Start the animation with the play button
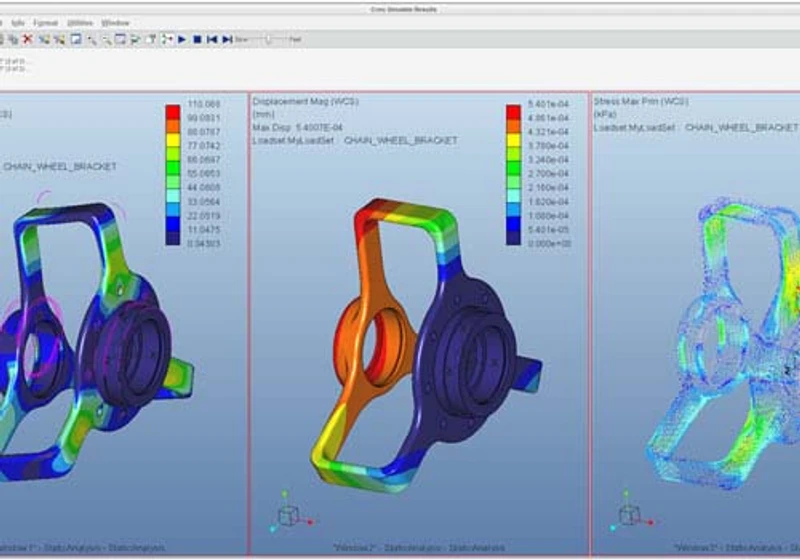800x560 pixels. [182, 39]
